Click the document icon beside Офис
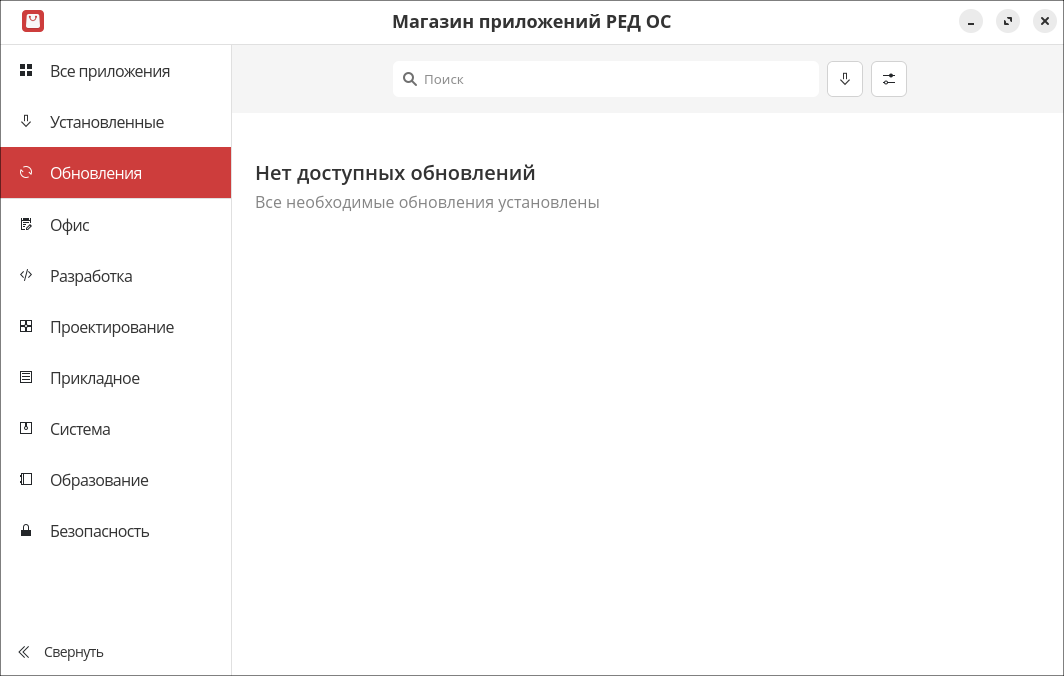Screen dimensions: 1064x676 click(26, 225)
